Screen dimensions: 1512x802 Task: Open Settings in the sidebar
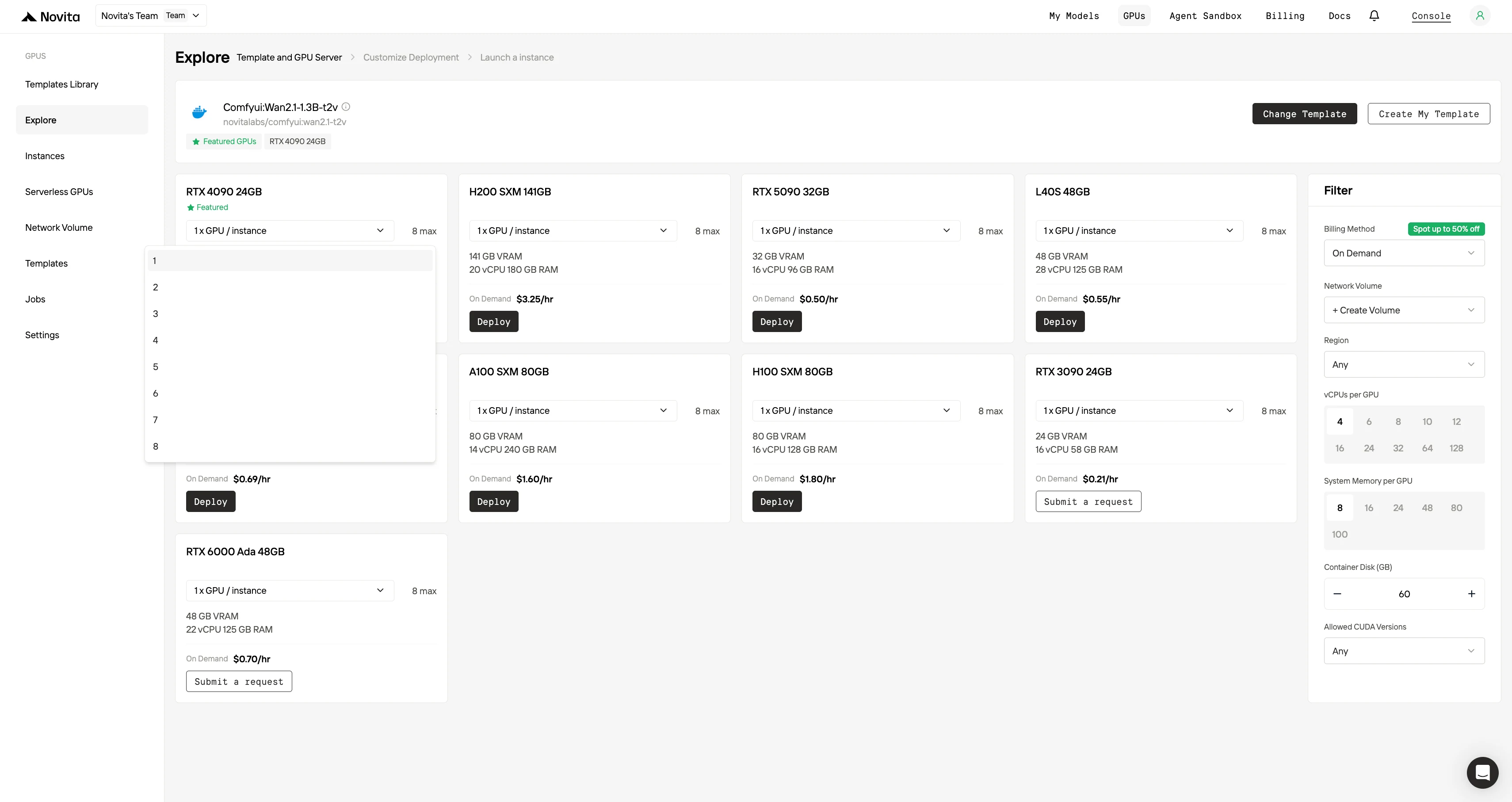pos(82,335)
